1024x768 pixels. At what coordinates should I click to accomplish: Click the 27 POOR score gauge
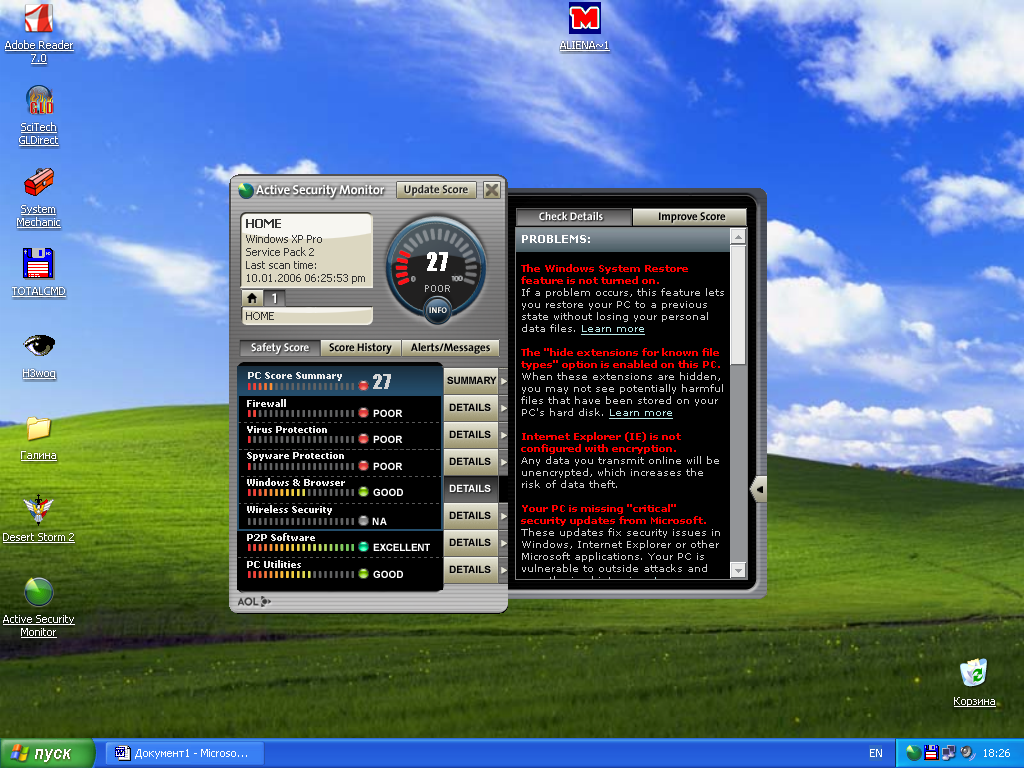coord(437,268)
